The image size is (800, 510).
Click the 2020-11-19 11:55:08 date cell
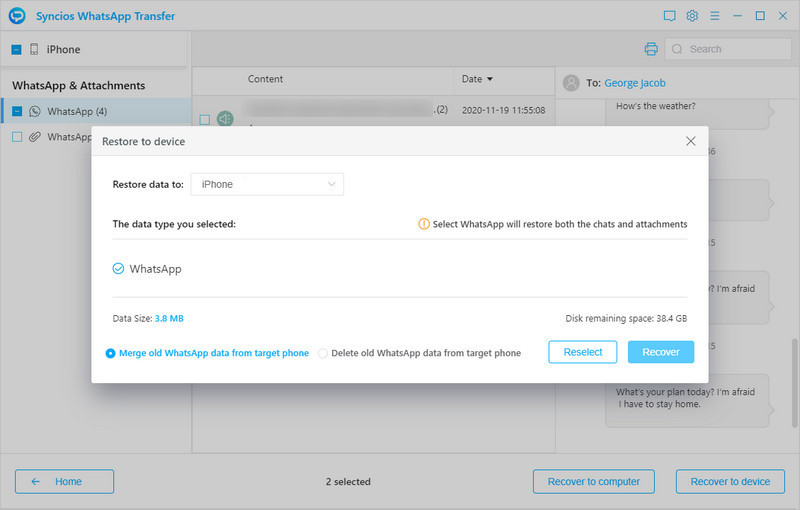pyautogui.click(x=504, y=110)
